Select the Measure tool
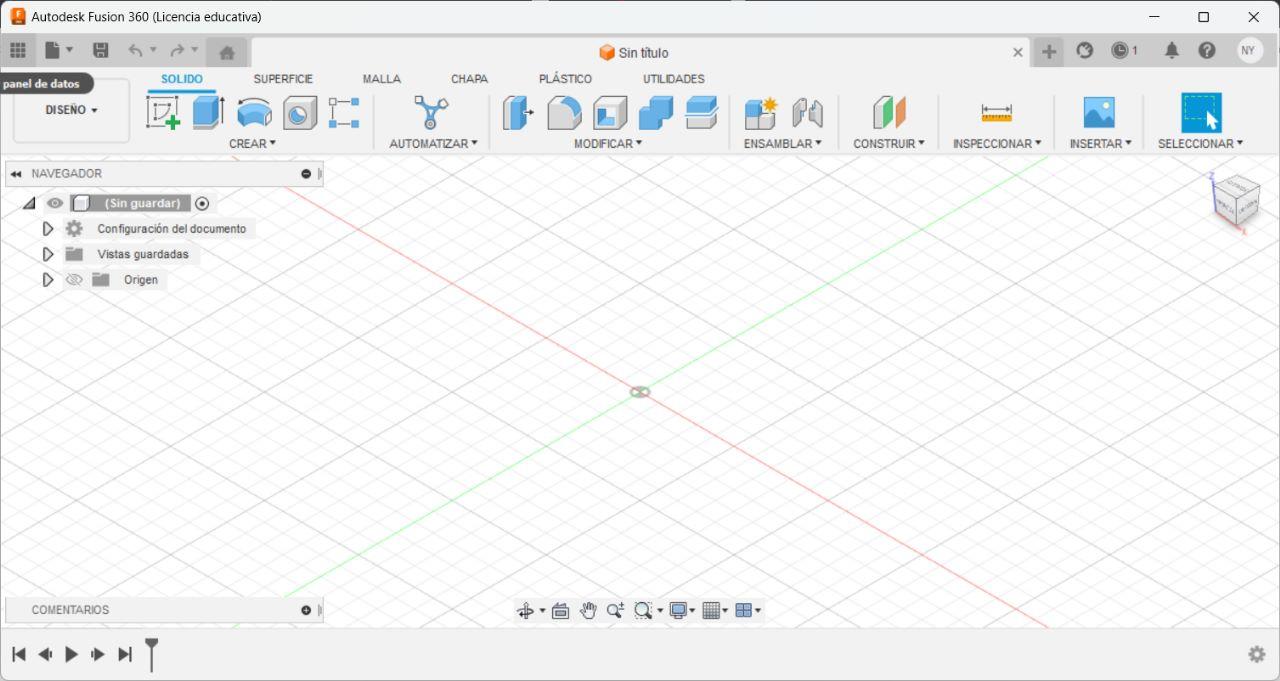The width and height of the screenshot is (1280, 681). click(x=997, y=112)
